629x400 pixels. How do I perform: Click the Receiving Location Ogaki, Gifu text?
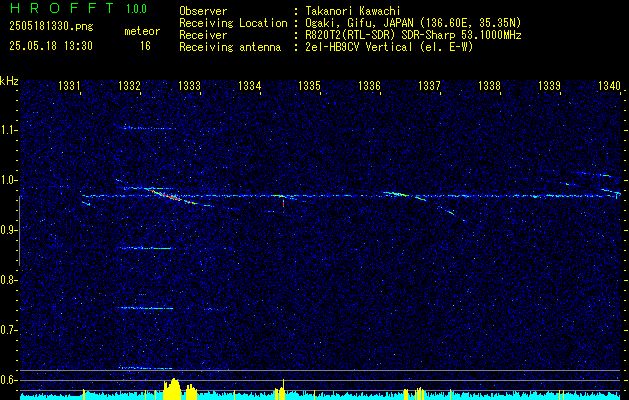(411, 23)
